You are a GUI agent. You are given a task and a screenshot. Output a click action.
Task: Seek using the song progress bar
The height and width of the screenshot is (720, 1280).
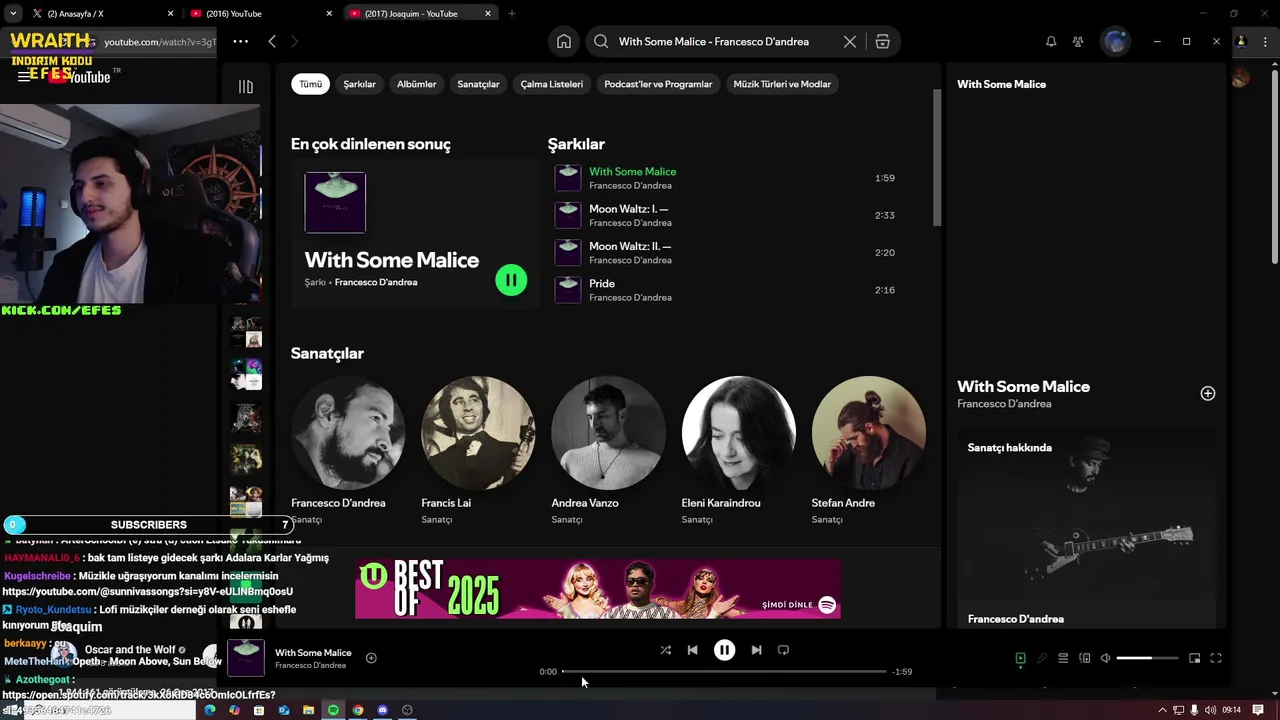pos(724,671)
